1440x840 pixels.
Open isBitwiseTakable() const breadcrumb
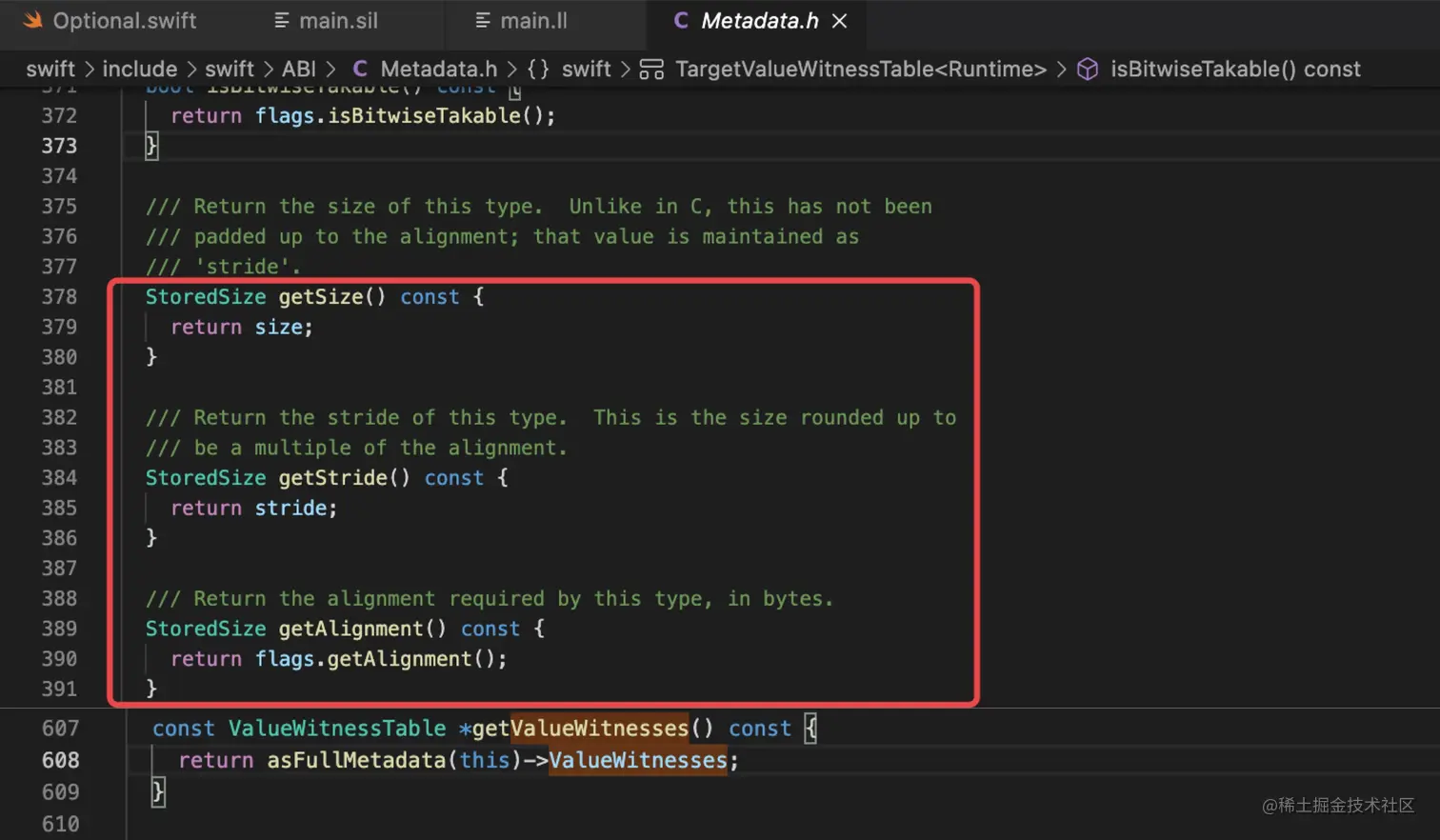1235,69
